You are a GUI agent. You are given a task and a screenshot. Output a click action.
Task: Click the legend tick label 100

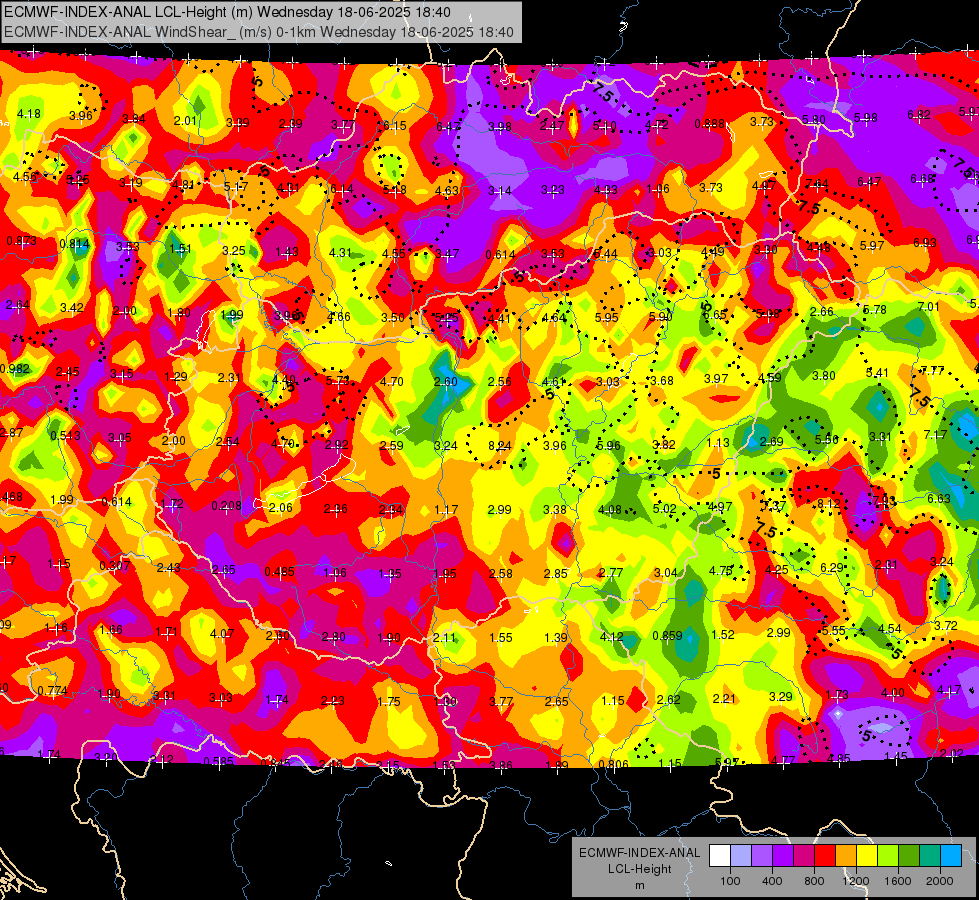point(731,881)
